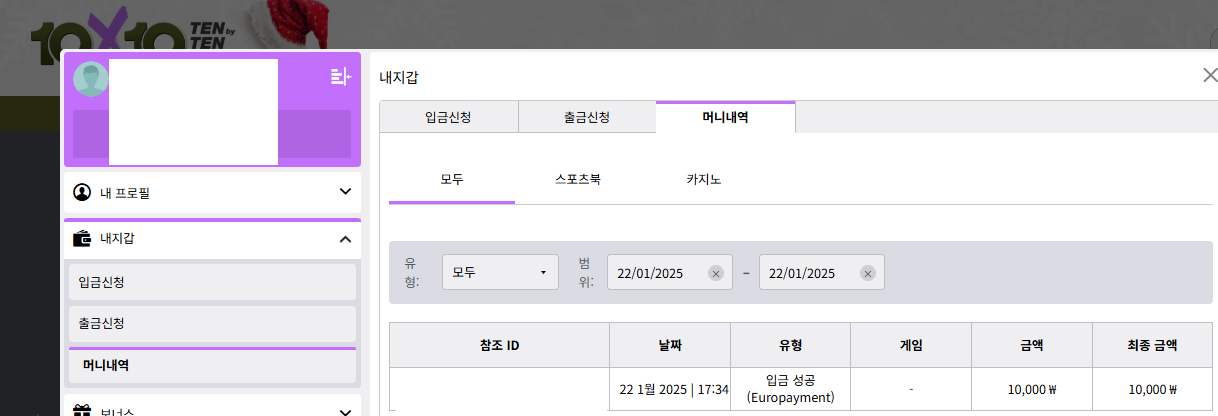Screen dimensions: 1218x416
Task: Collapse sidebar using the menu icon
Action: tap(340, 77)
